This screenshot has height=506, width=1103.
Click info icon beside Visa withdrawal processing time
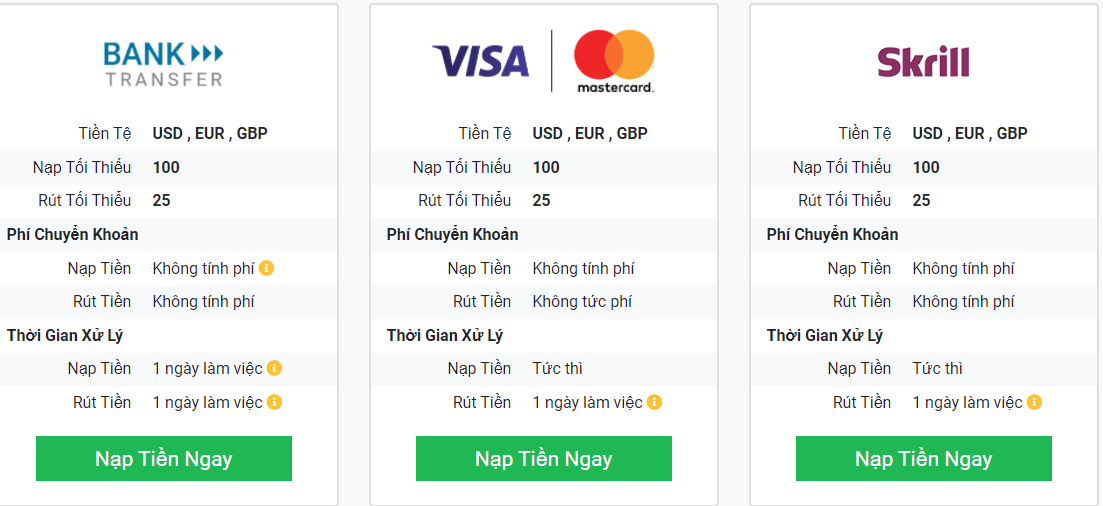coord(654,402)
